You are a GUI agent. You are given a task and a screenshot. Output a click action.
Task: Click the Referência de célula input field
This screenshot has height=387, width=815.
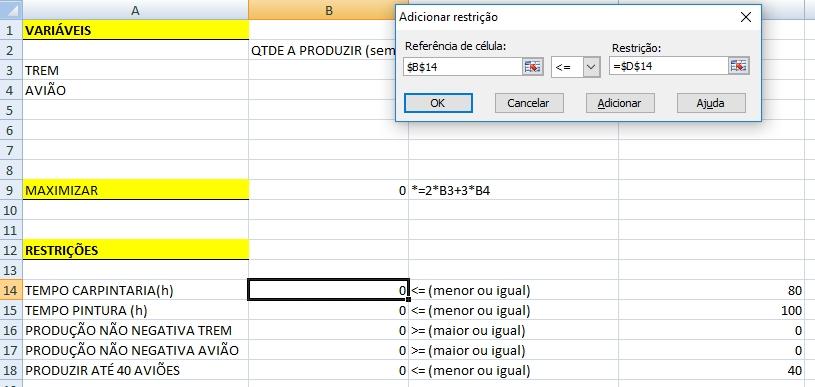point(463,66)
